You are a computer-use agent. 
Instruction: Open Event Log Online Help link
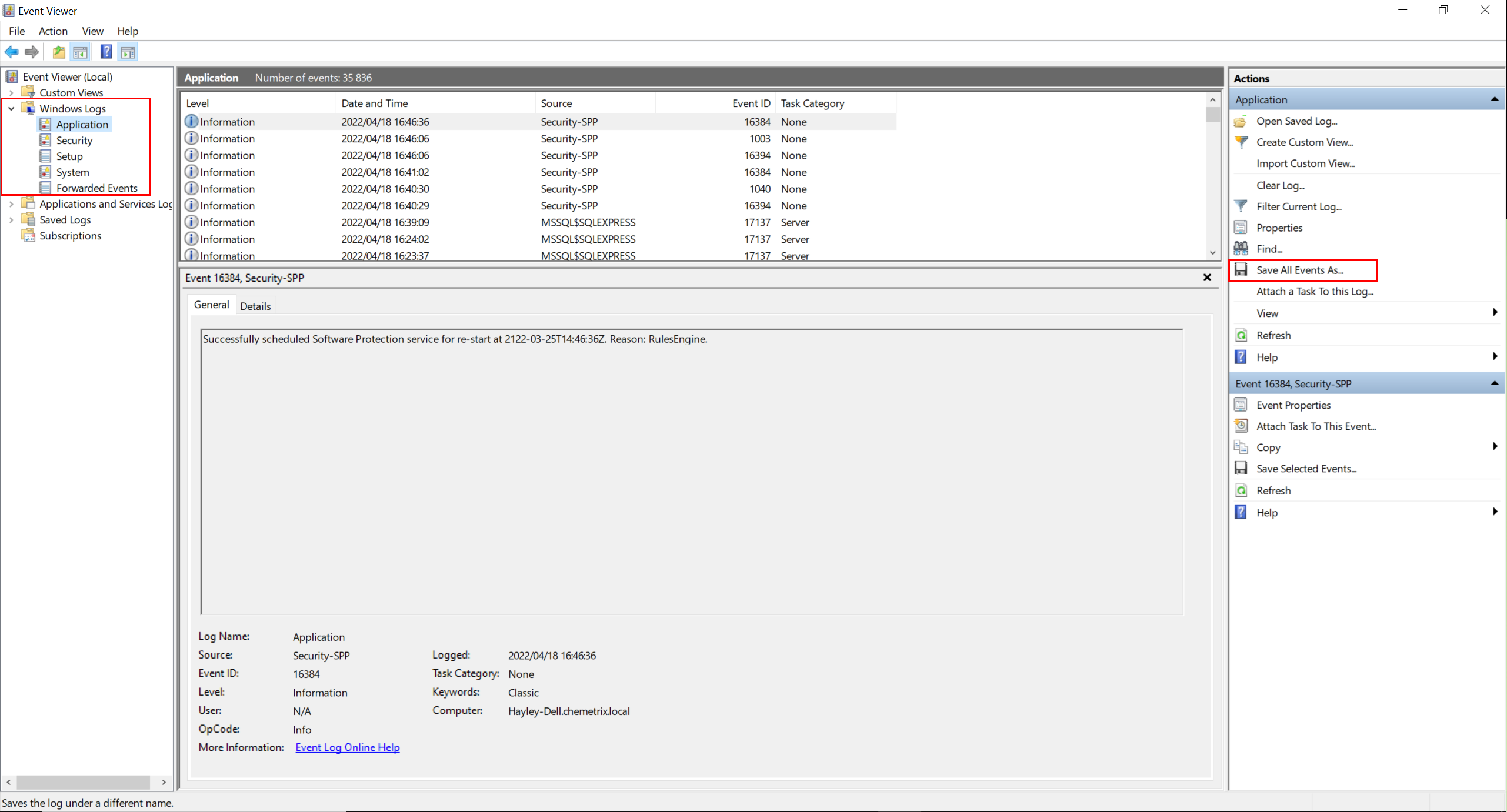tap(347, 747)
